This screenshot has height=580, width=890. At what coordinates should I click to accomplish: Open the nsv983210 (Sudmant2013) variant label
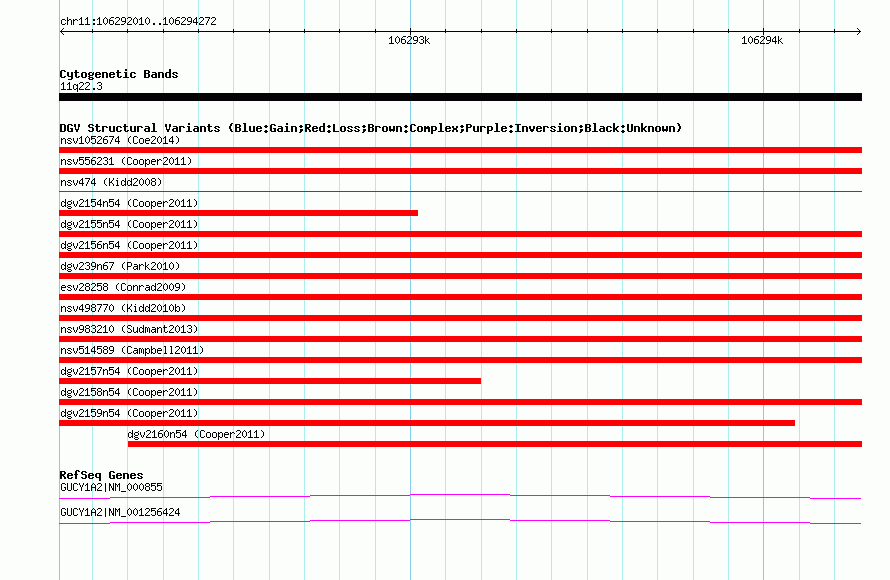pyautogui.click(x=129, y=329)
